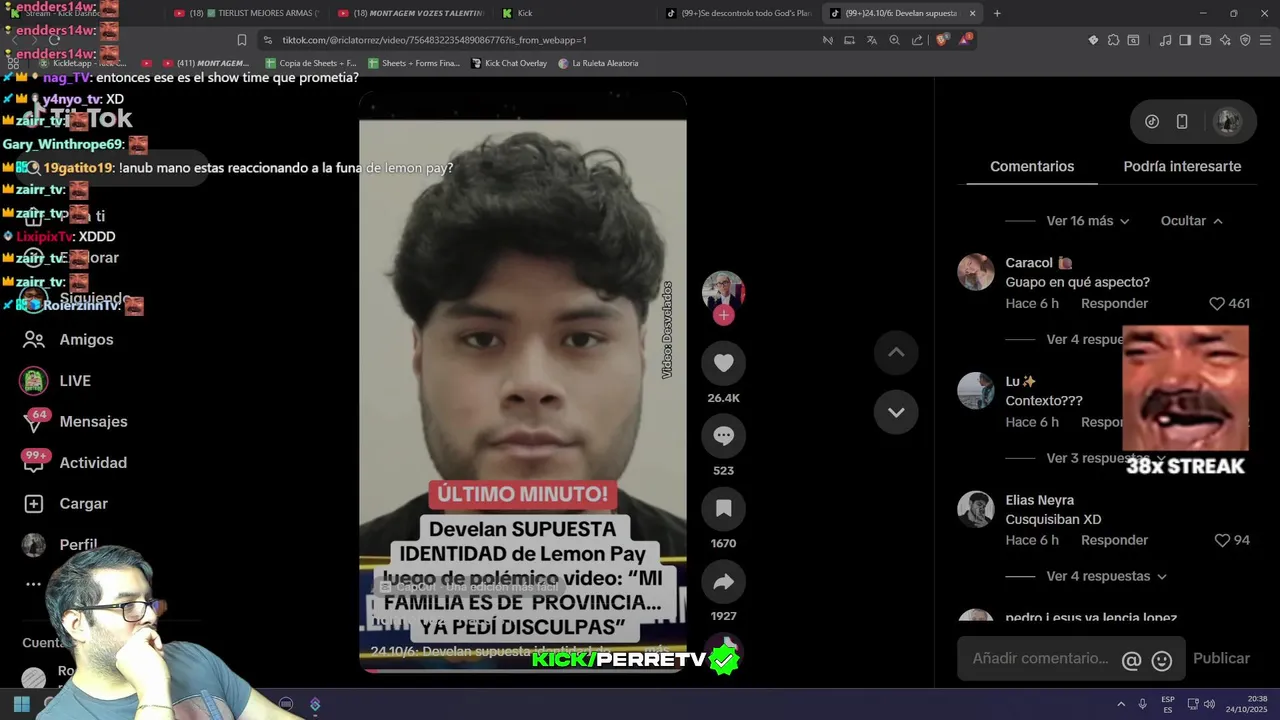Image resolution: width=1280 pixels, height=720 pixels.
Task: Toggle the browser sidebar panel icon
Action: pyautogui.click(x=1185, y=40)
